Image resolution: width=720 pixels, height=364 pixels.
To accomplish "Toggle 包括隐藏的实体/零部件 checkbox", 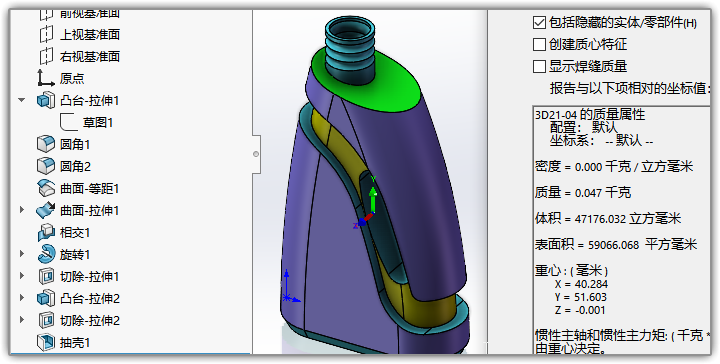I will pos(539,22).
